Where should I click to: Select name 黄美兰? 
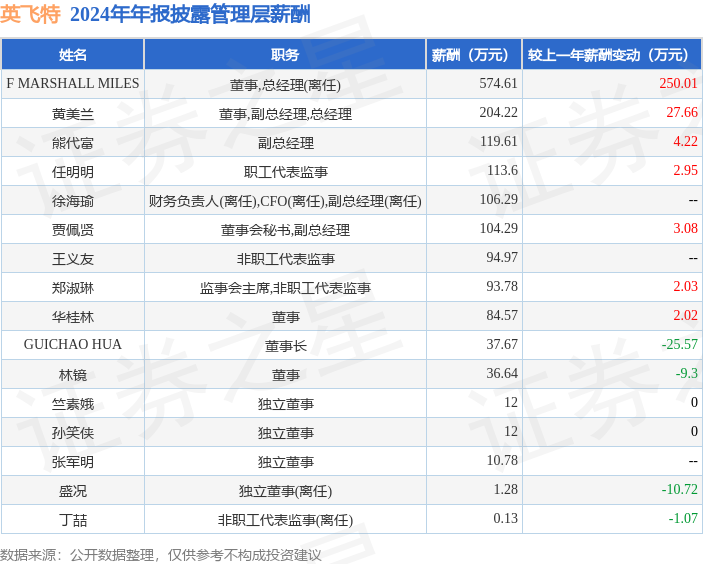point(73,114)
